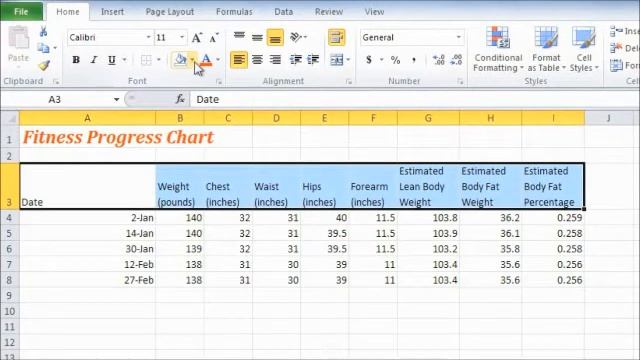Apply Top Align to cells
This screenshot has width=640, height=360.
coord(239,37)
